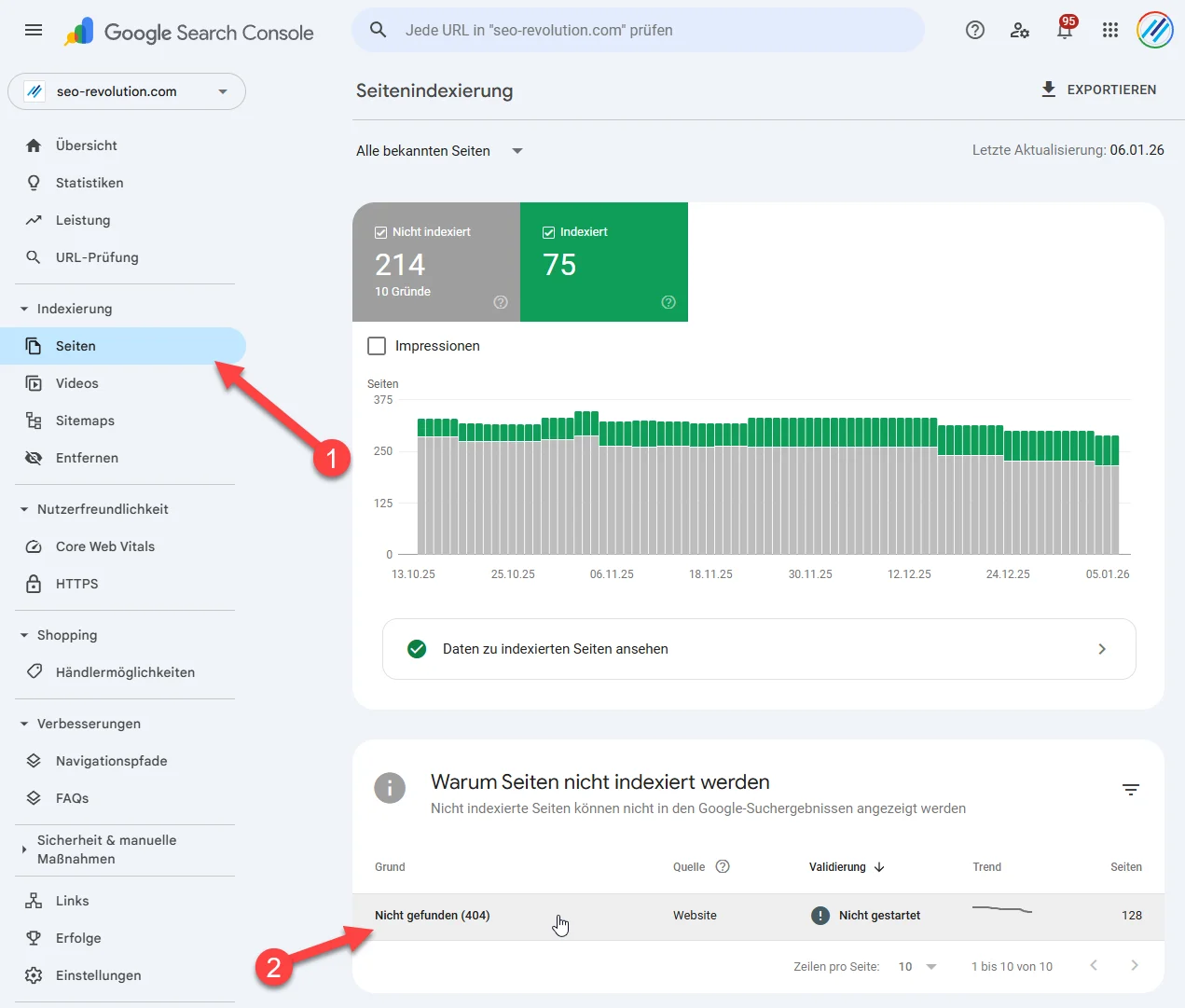Enable the Impressionen checkbox

(377, 345)
